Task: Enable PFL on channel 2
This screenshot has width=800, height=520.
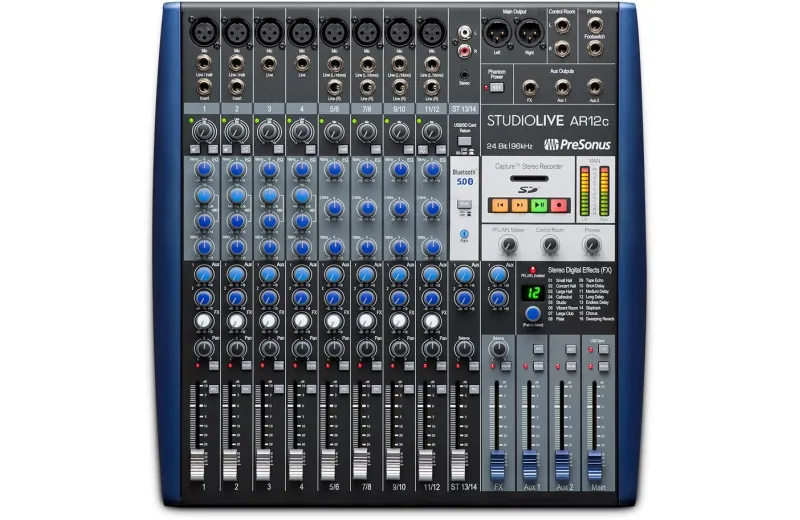Action: [x=246, y=389]
